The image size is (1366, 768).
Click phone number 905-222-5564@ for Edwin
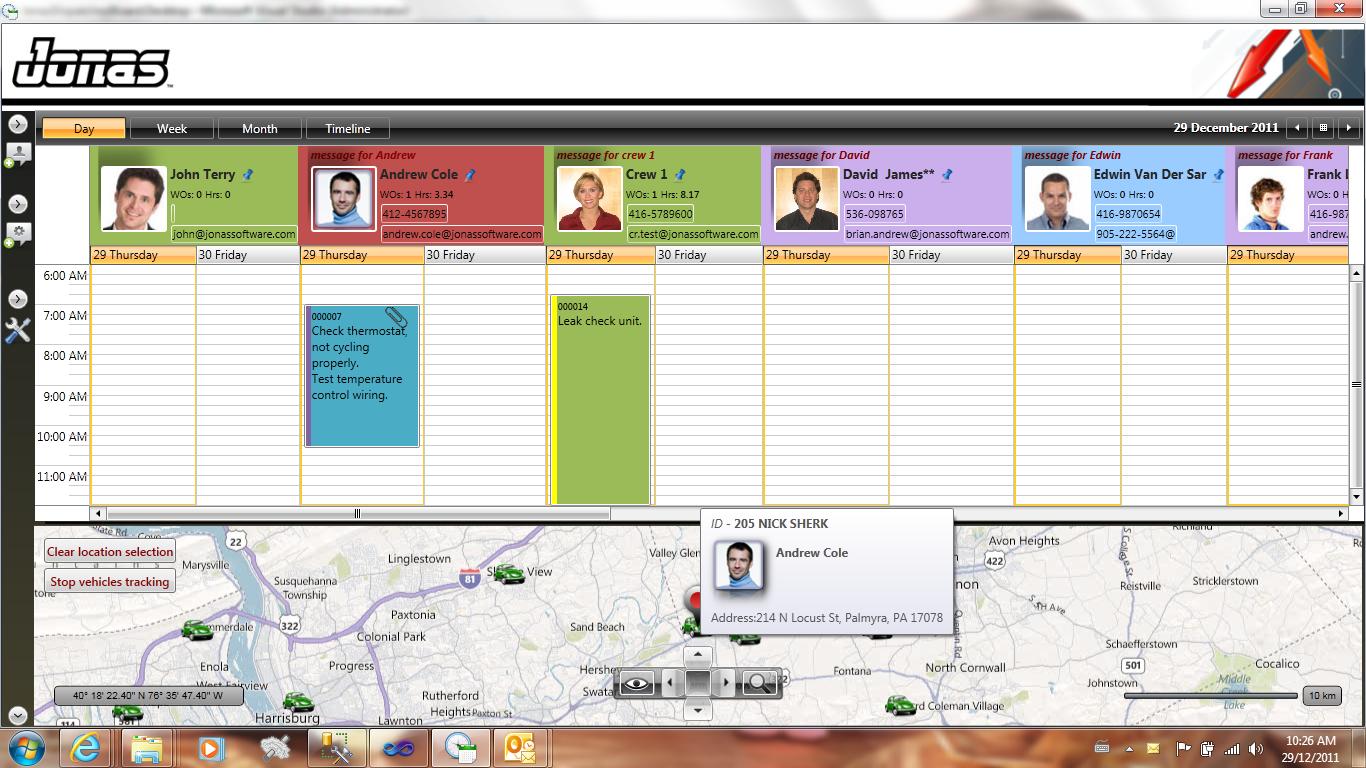[x=1135, y=234]
